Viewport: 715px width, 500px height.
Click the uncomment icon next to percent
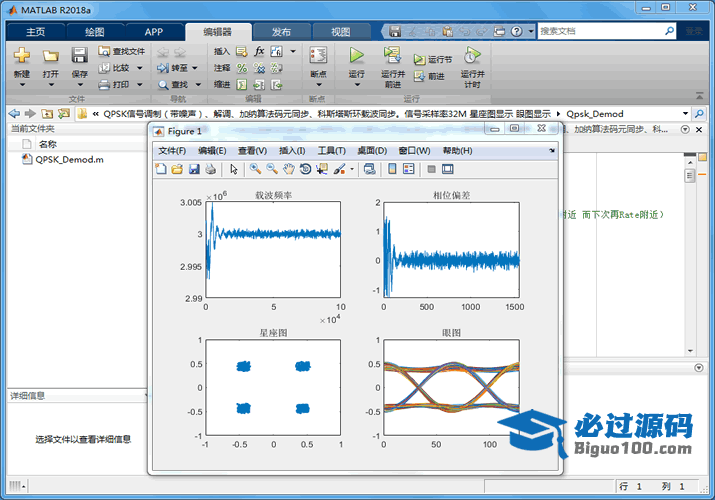coord(259,68)
